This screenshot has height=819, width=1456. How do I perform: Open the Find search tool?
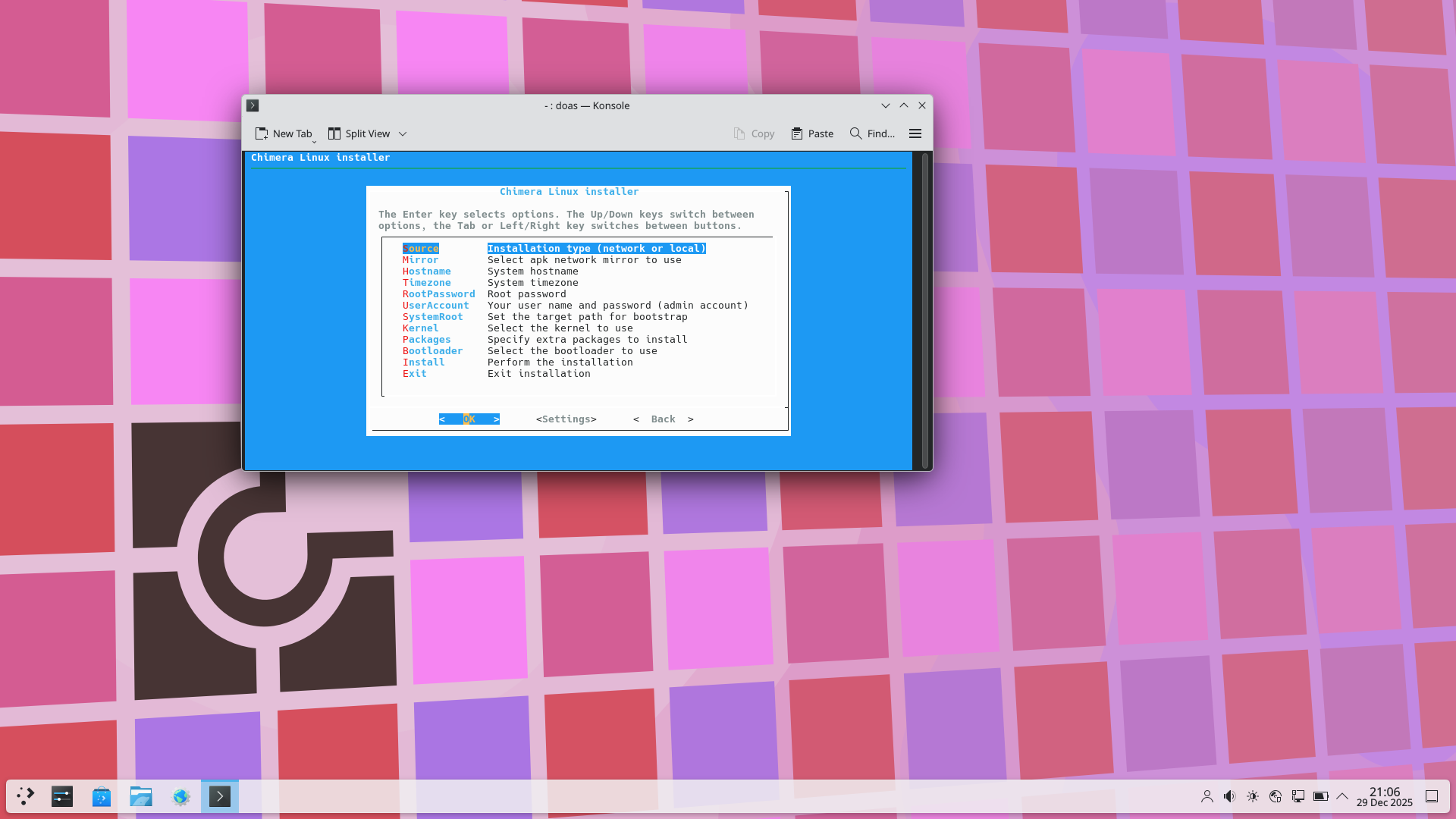[x=872, y=133]
